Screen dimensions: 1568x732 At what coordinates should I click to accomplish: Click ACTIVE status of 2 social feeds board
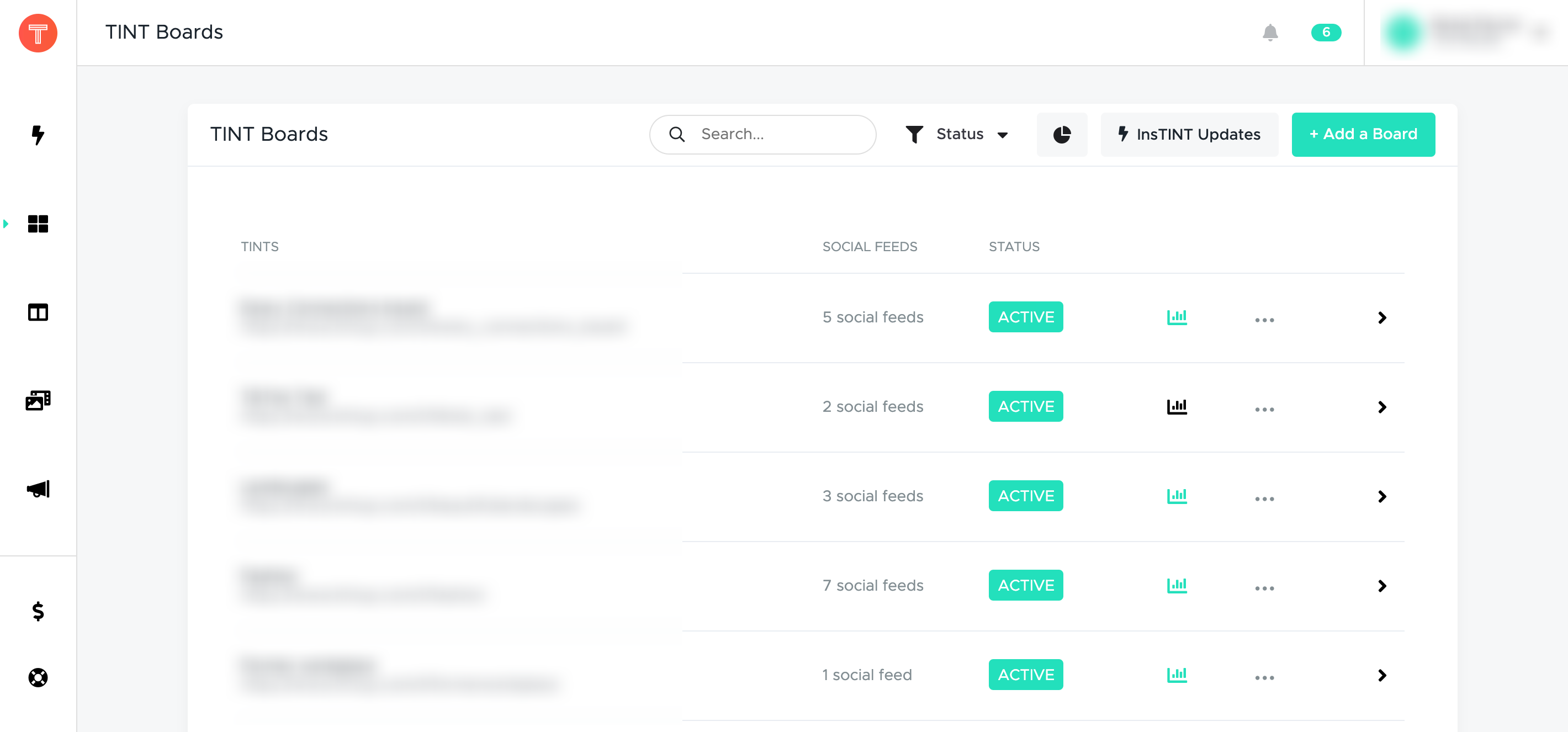(x=1026, y=406)
